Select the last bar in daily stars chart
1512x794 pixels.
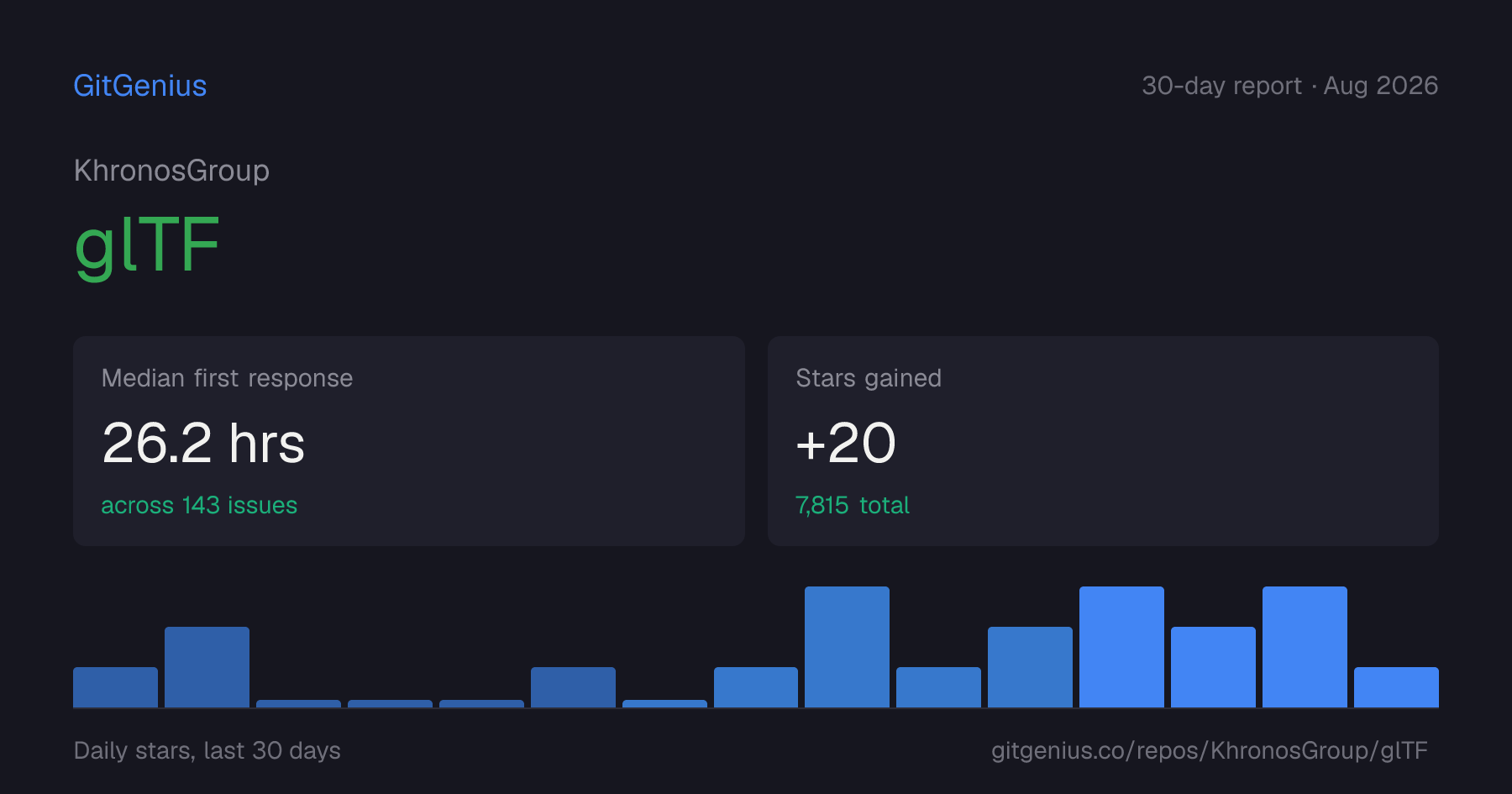(x=1396, y=687)
